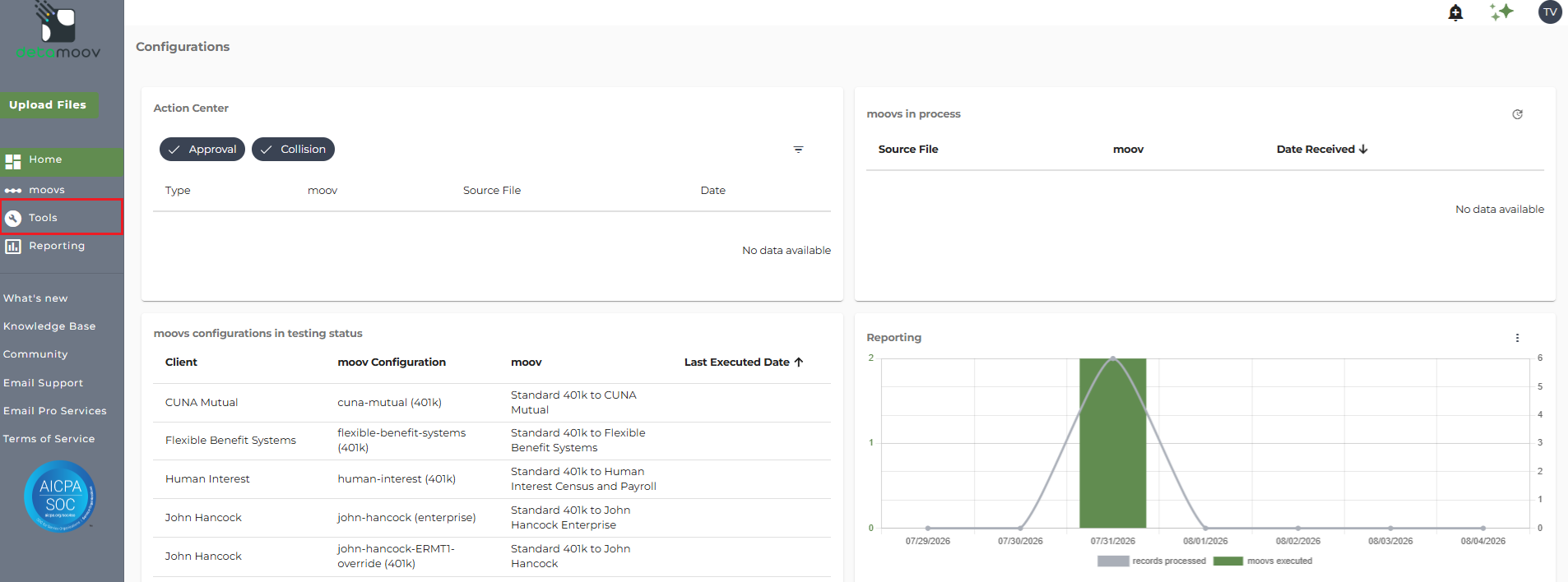
Task: Click the Home dashboard icon
Action: (x=12, y=161)
